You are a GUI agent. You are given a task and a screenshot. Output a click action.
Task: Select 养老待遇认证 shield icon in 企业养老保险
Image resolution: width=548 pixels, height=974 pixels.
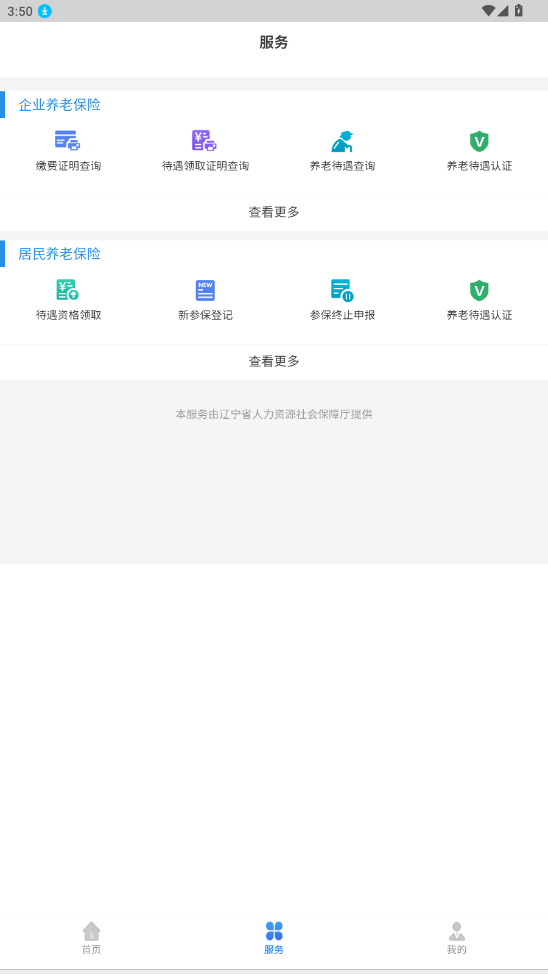tap(478, 142)
